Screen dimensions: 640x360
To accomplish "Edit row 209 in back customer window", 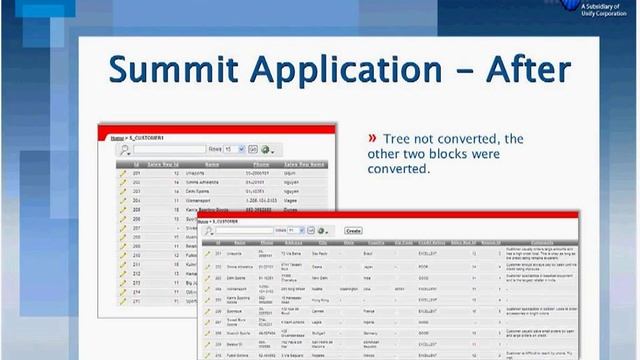I will (123, 247).
